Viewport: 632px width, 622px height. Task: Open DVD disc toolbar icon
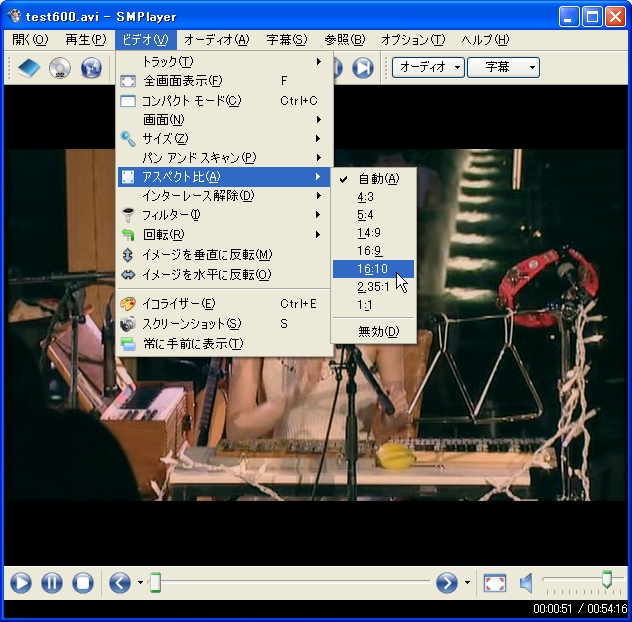[60, 67]
